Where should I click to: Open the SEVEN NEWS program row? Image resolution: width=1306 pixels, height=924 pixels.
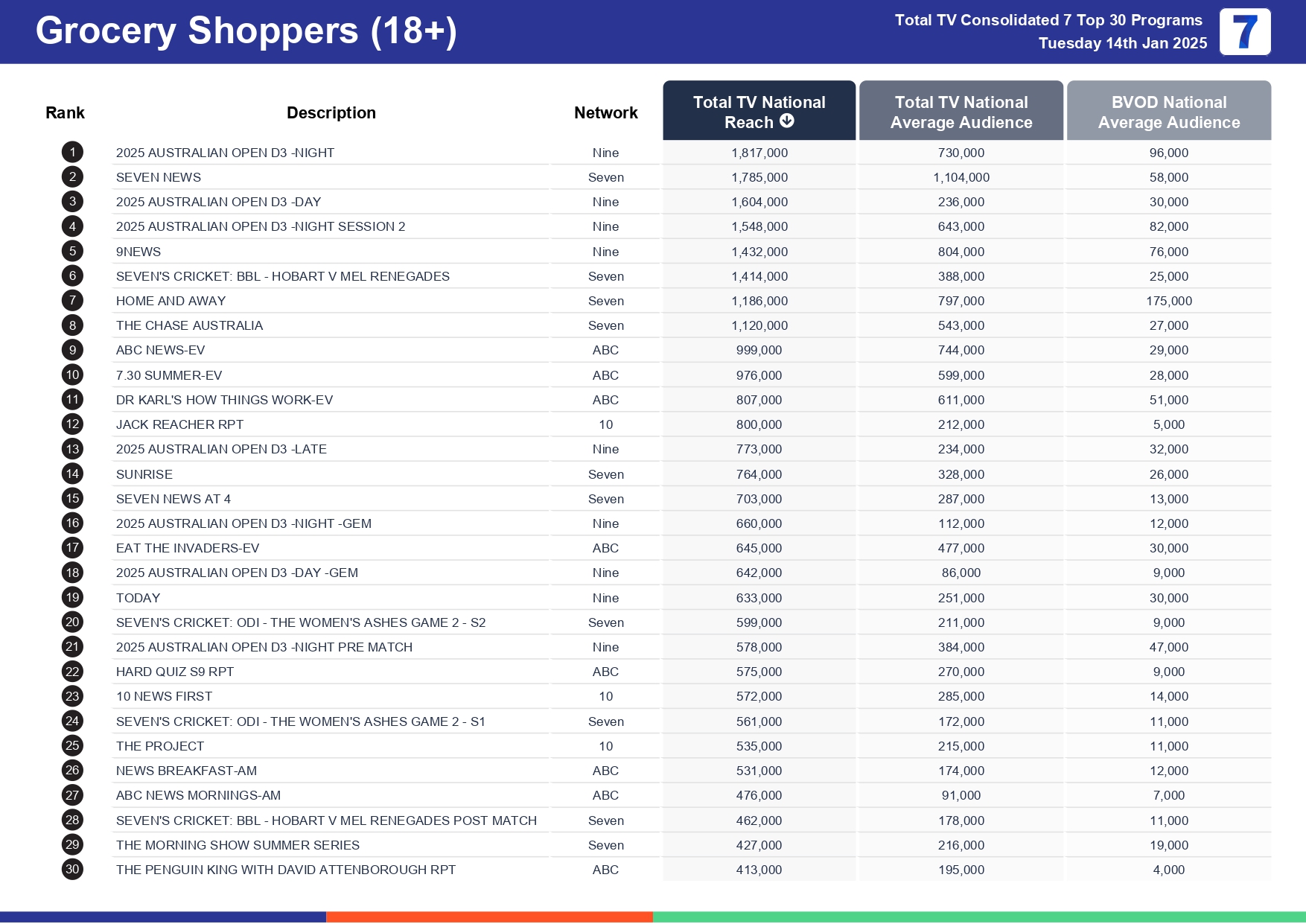coord(159,177)
